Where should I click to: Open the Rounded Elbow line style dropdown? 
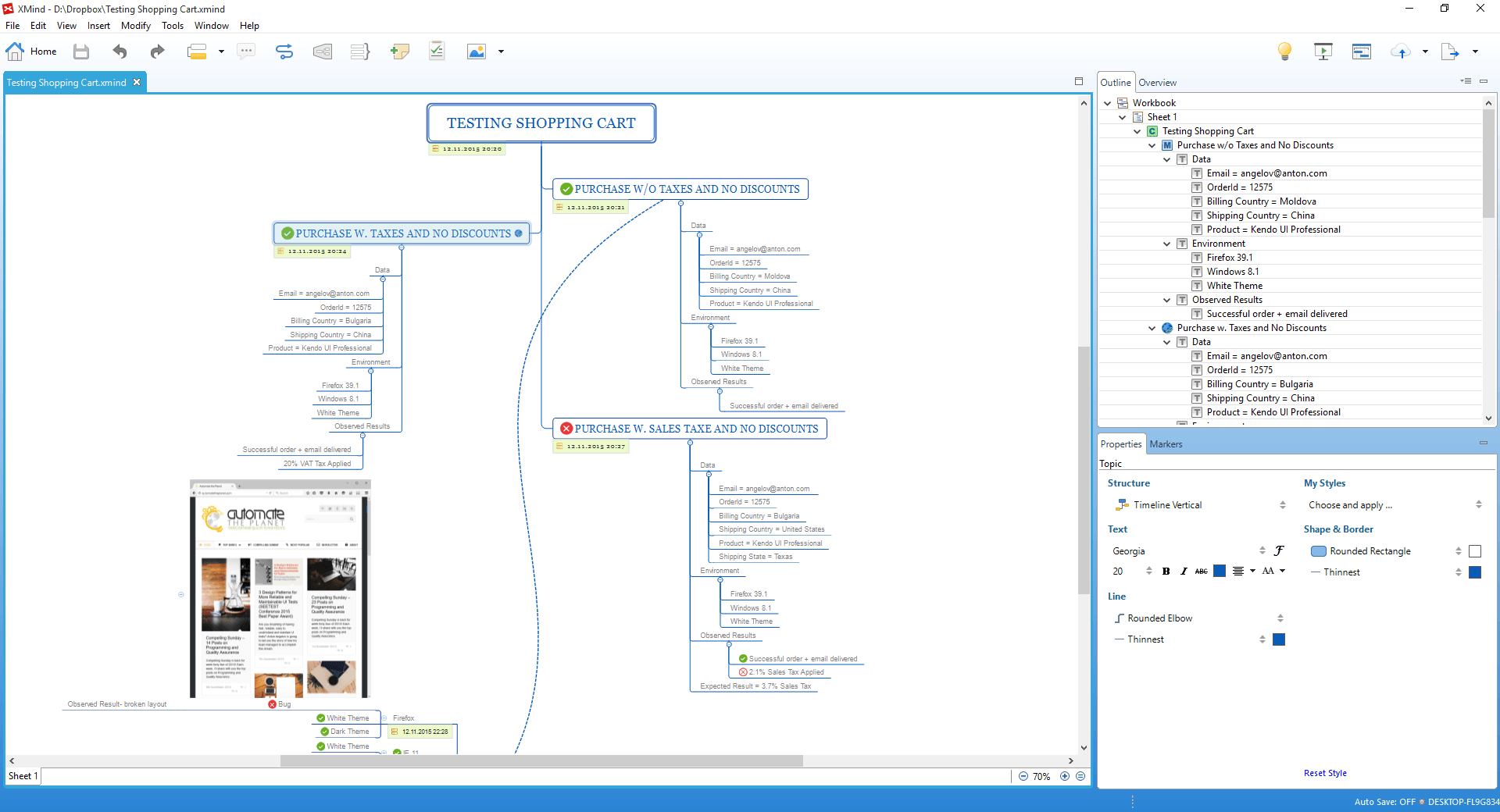(x=1280, y=618)
